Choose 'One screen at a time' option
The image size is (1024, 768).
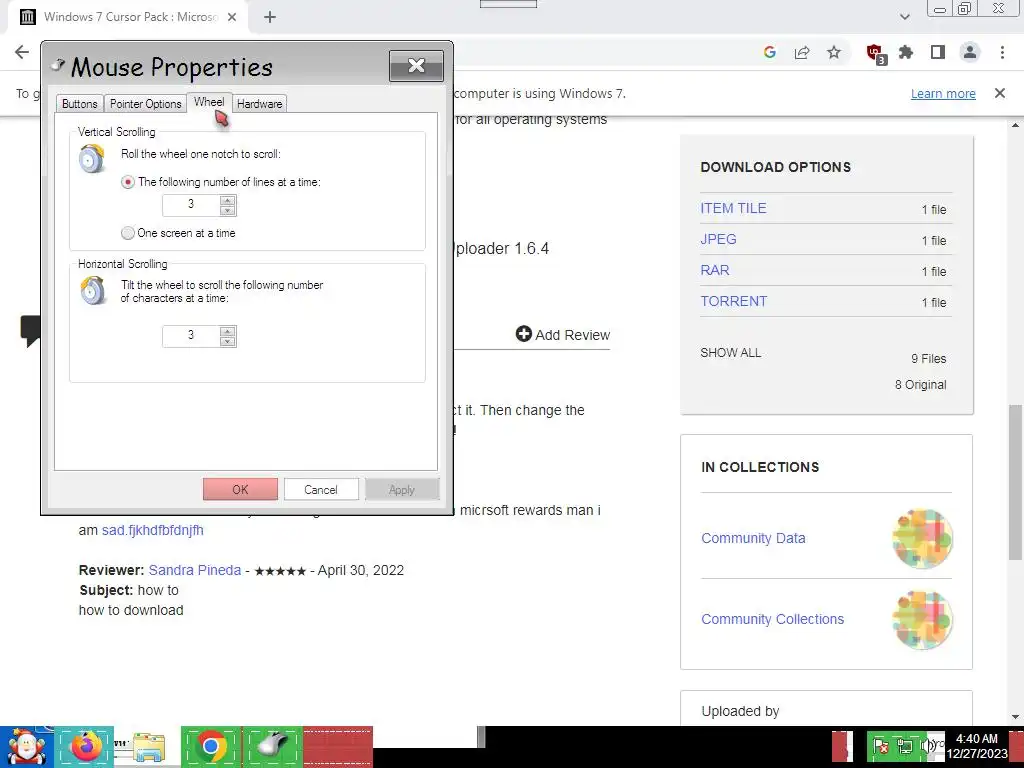pyautogui.click(x=128, y=232)
